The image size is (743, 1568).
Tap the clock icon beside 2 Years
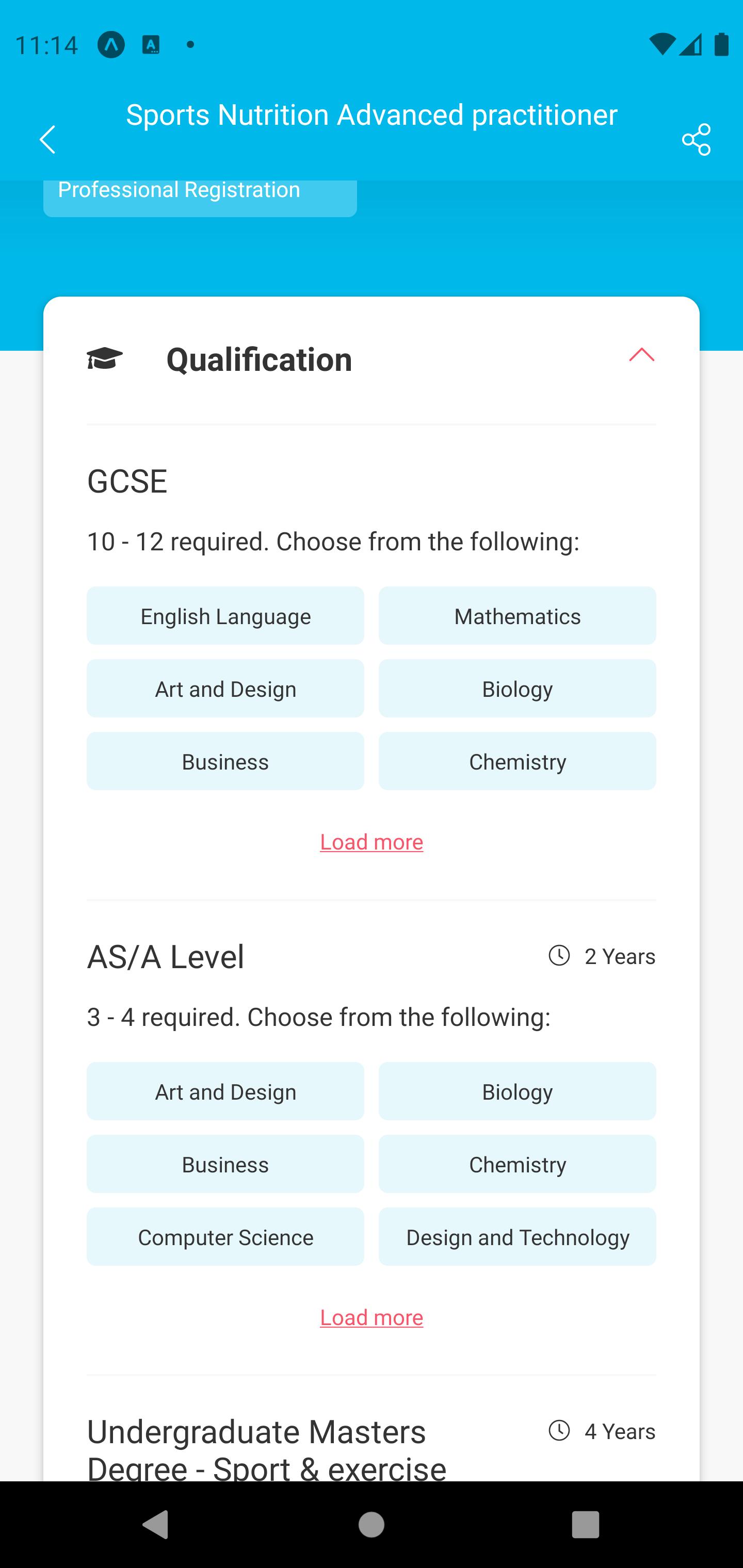(x=559, y=955)
